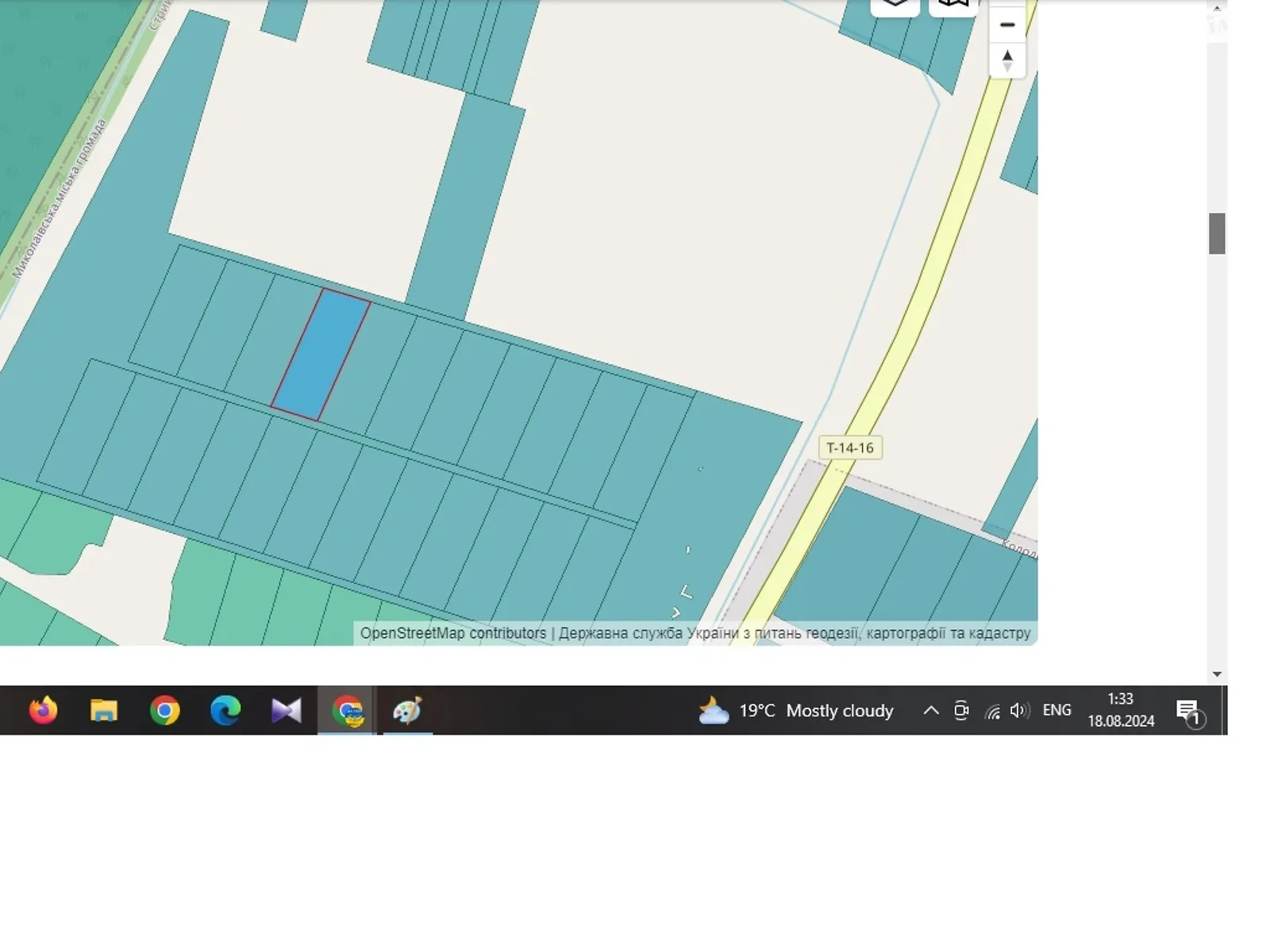Open the first Google Chrome taskbar icon
Image resolution: width=1270 pixels, height=952 pixels.
(165, 710)
